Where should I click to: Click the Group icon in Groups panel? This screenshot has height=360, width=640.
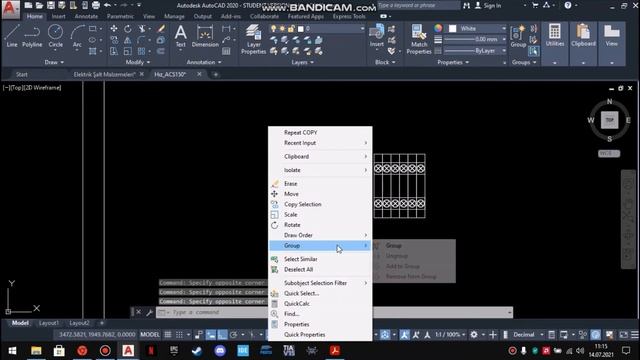click(518, 36)
